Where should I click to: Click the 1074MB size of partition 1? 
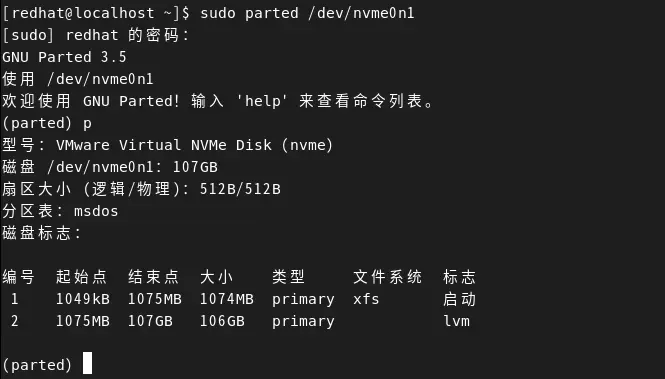pos(227,299)
